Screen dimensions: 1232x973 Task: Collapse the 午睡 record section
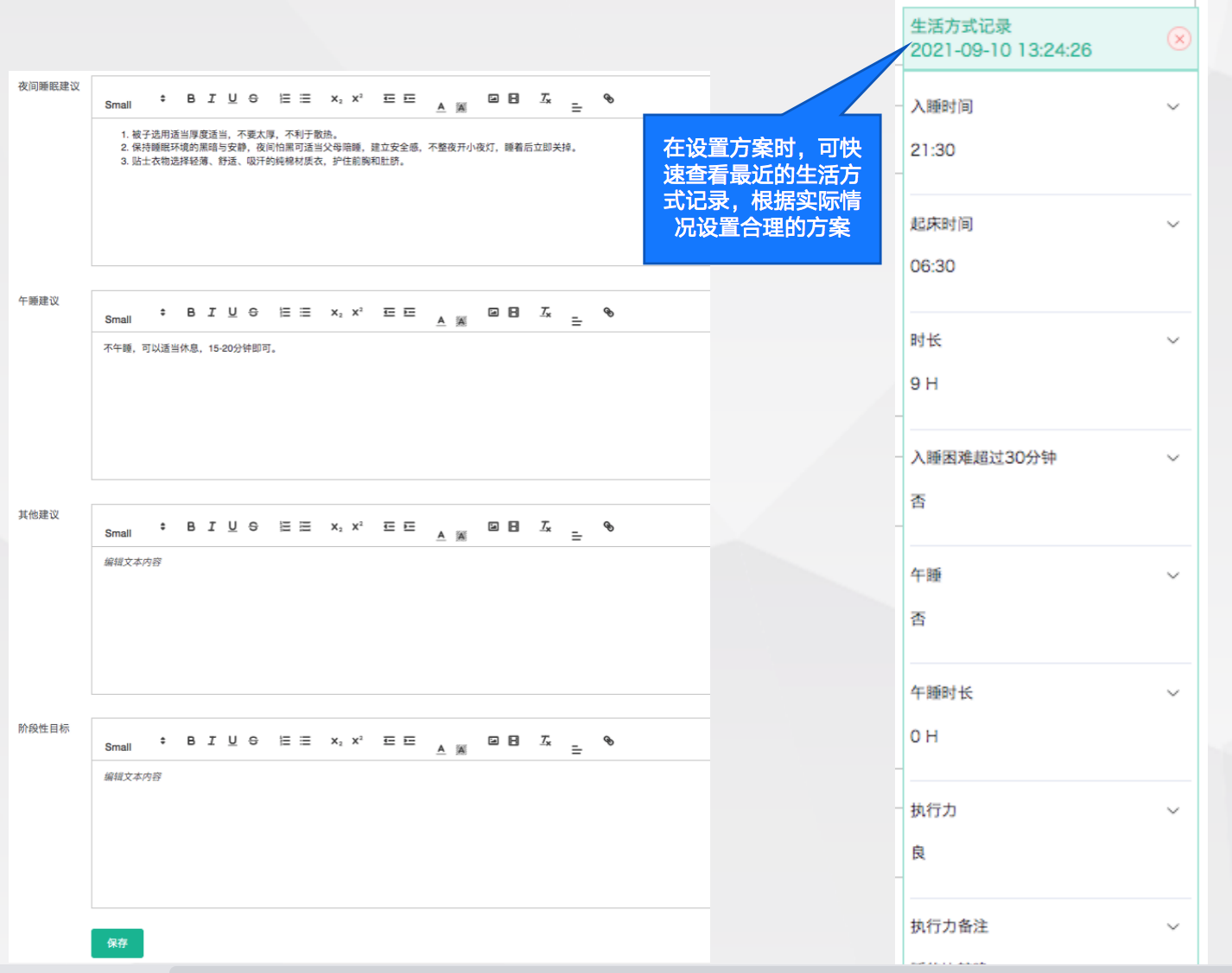[x=1173, y=576]
